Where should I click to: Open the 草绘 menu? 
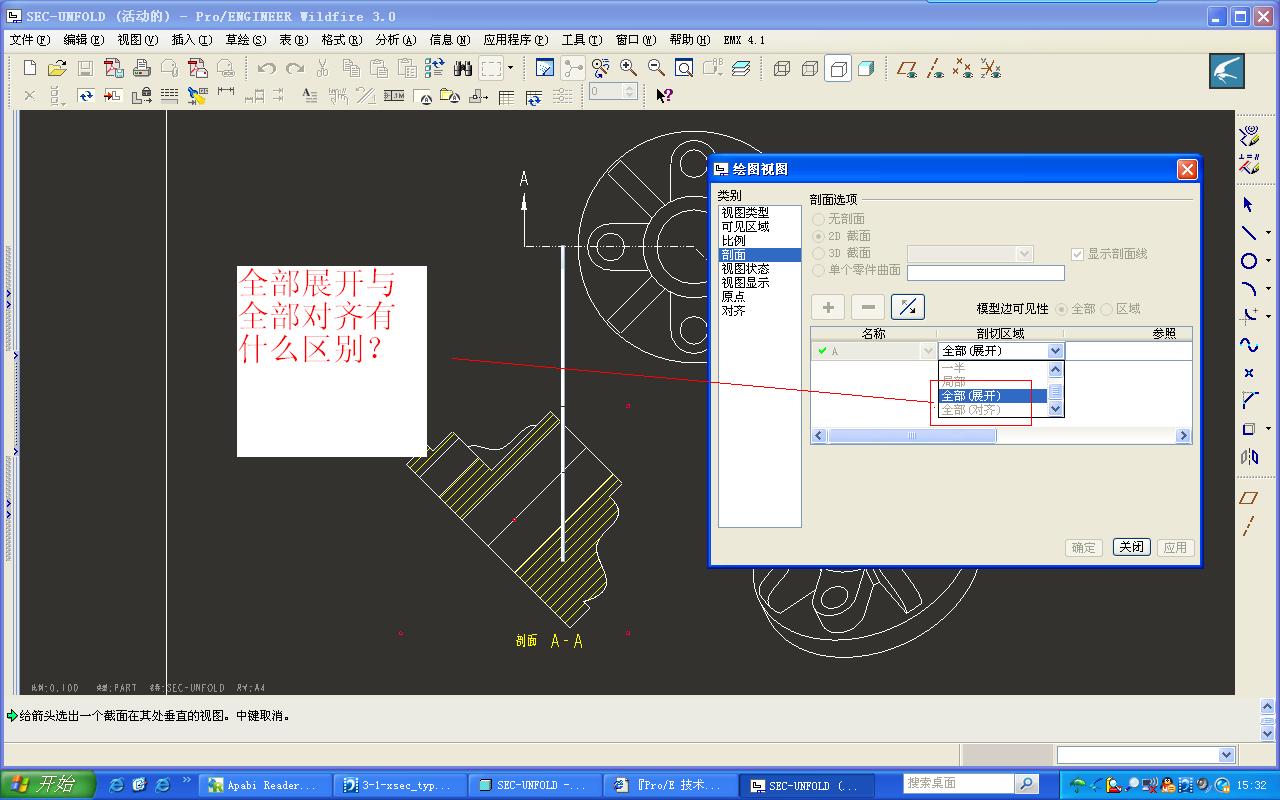point(245,40)
